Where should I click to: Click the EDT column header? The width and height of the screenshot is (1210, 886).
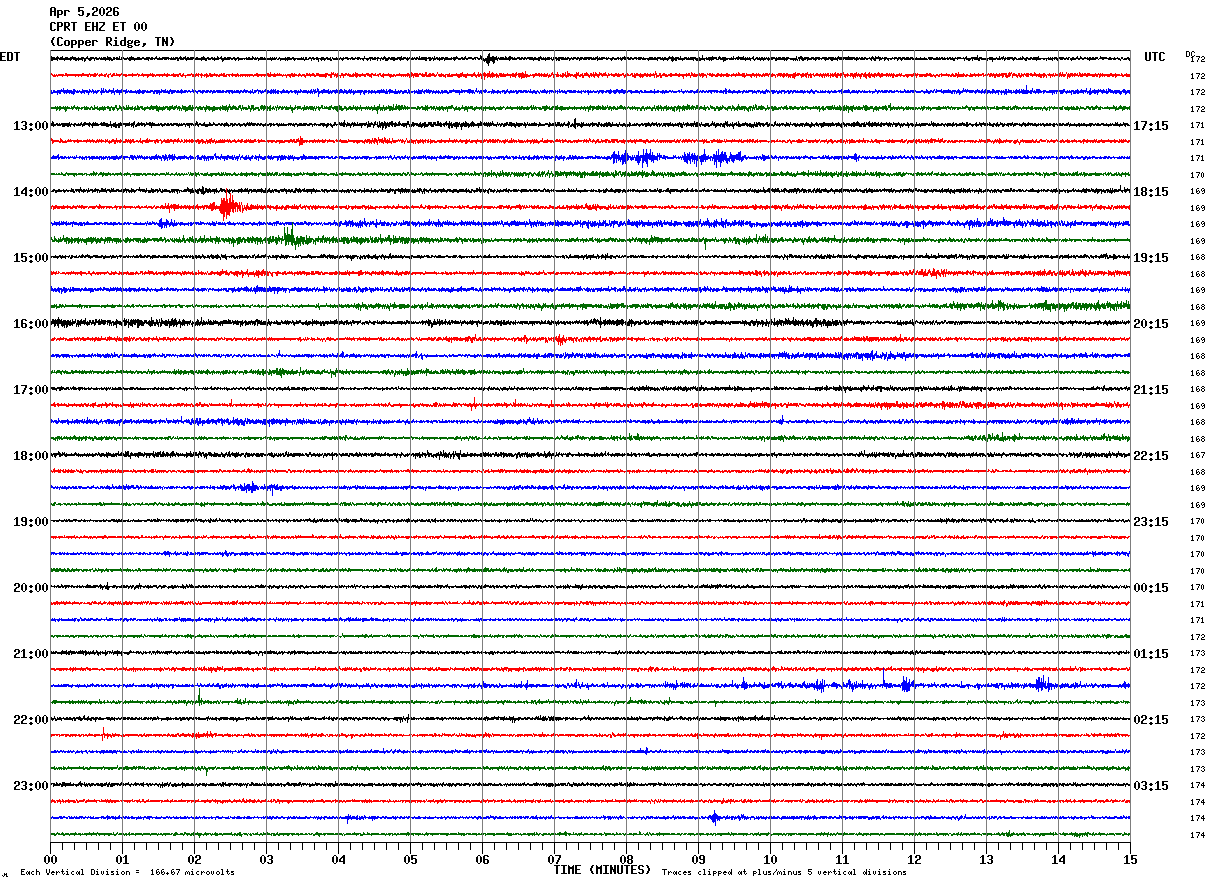(x=10, y=57)
